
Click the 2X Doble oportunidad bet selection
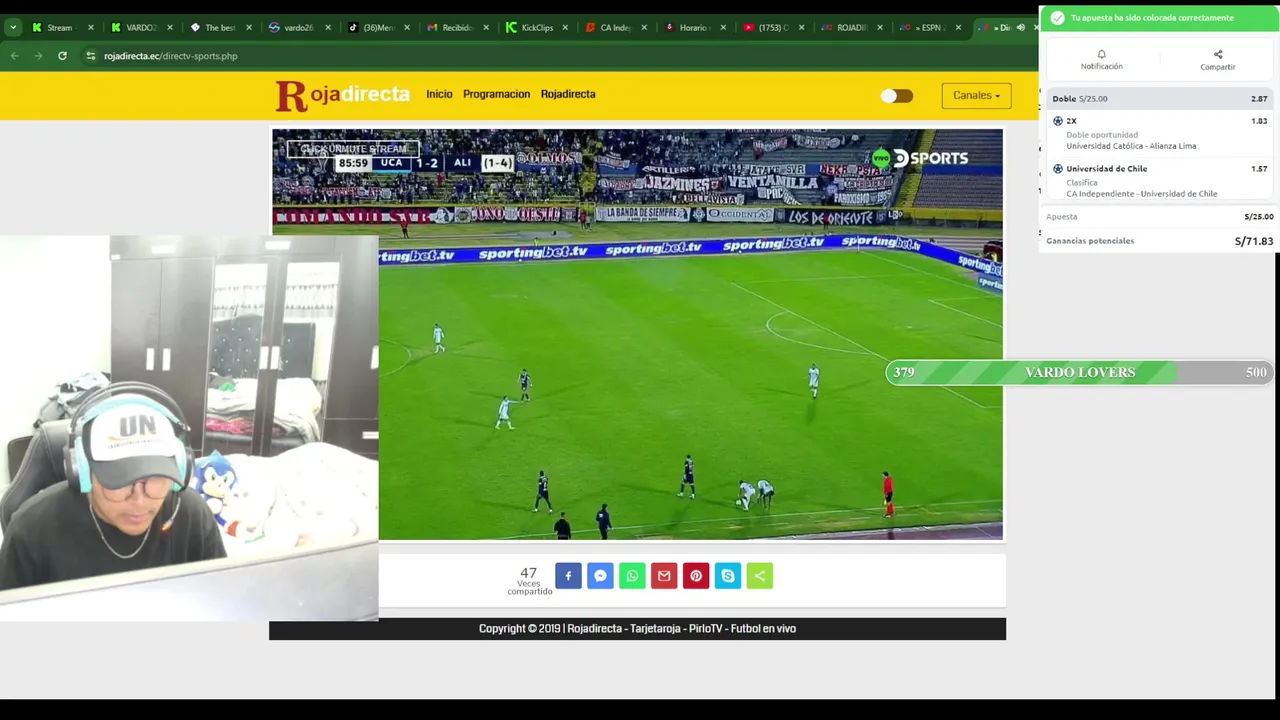1159,133
